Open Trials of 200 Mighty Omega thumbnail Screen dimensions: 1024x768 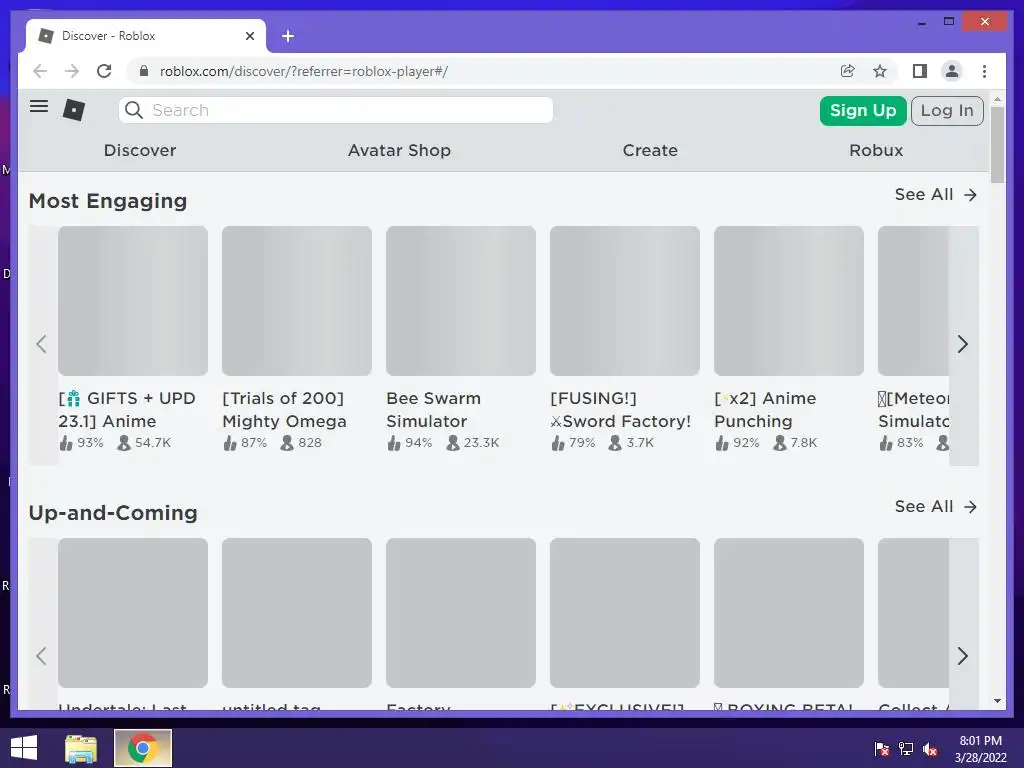(x=297, y=300)
